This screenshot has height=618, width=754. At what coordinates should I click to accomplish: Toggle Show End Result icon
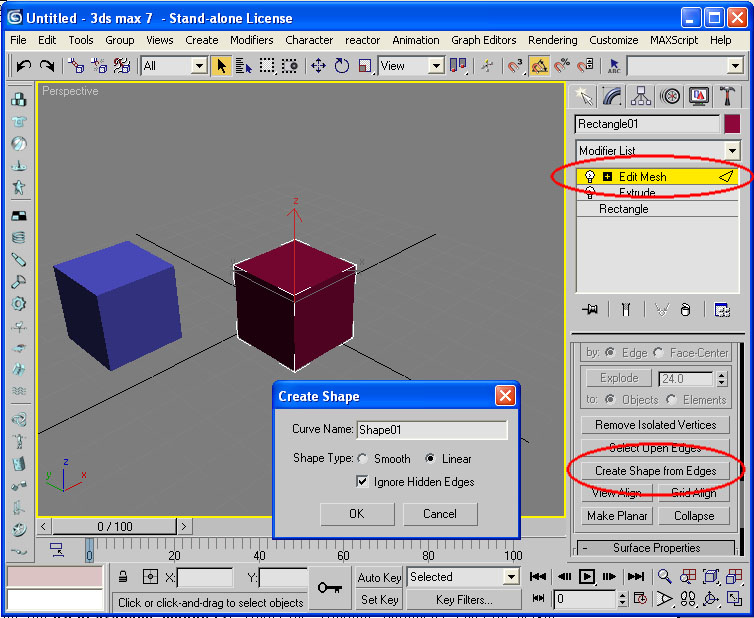[626, 310]
